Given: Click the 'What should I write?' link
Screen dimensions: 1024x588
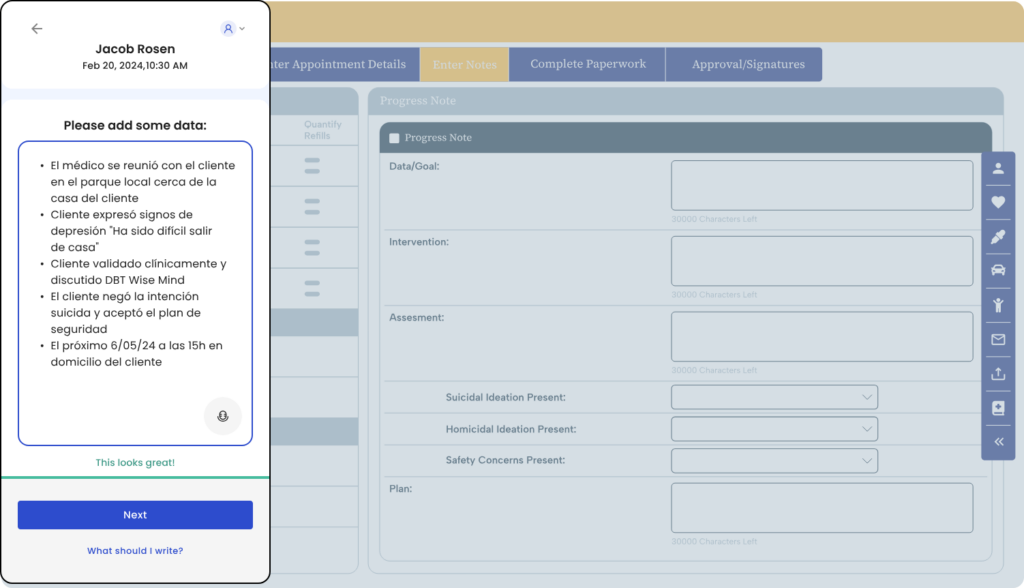Looking at the screenshot, I should [x=135, y=550].
